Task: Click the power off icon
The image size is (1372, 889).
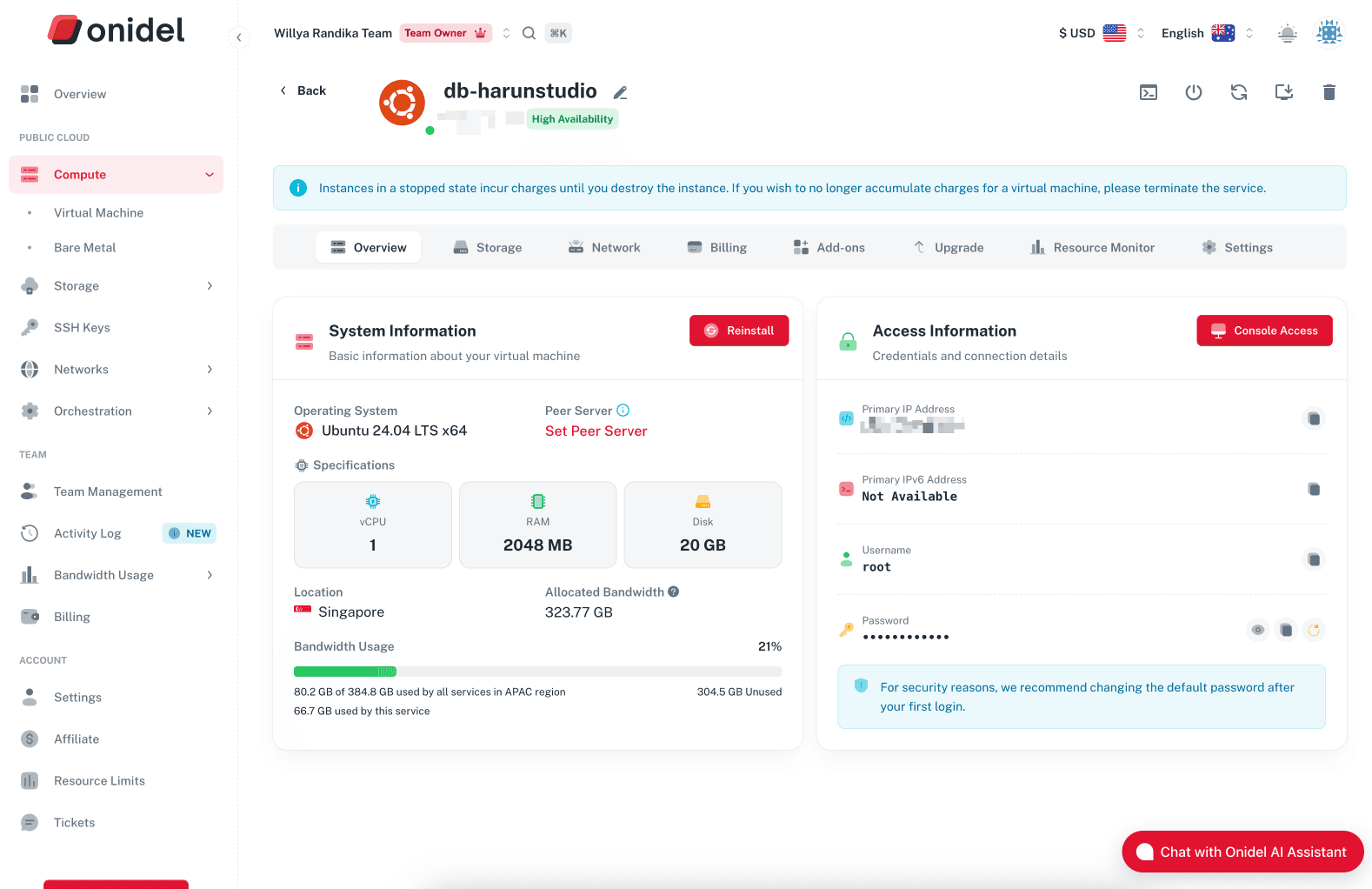Action: click(1194, 92)
